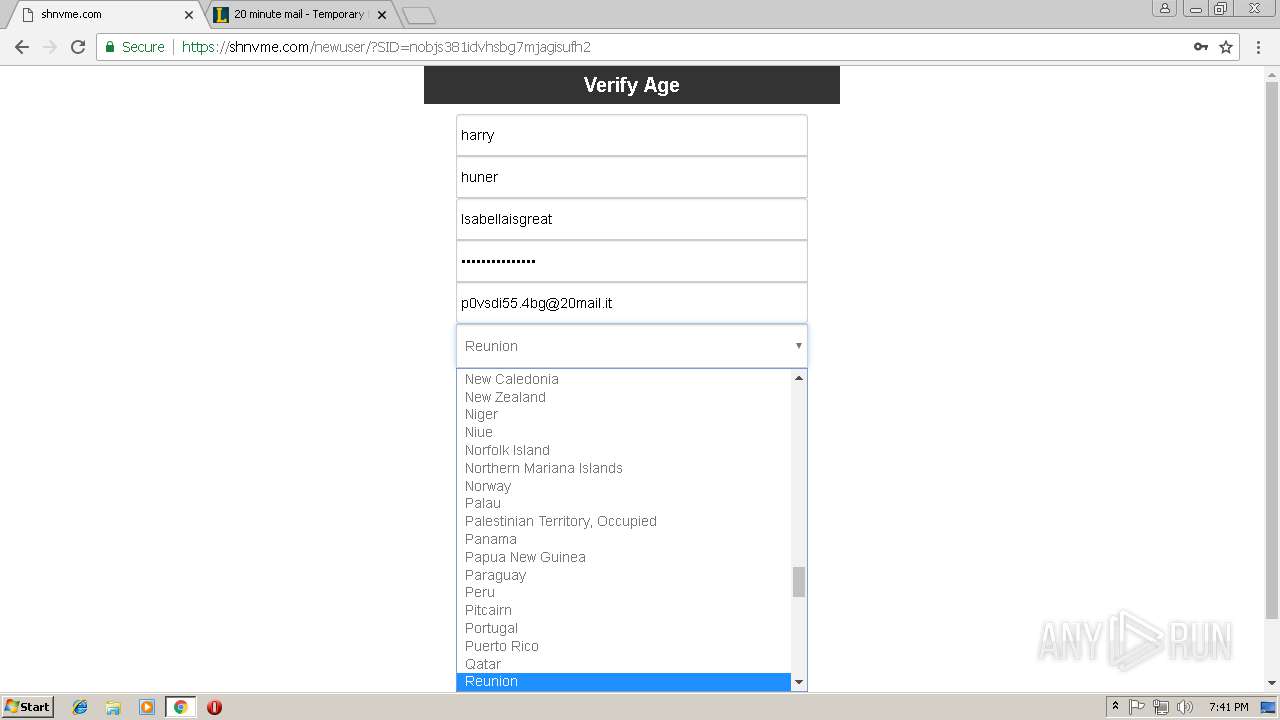Go back to the previous page
Image resolution: width=1280 pixels, height=720 pixels.
22,47
